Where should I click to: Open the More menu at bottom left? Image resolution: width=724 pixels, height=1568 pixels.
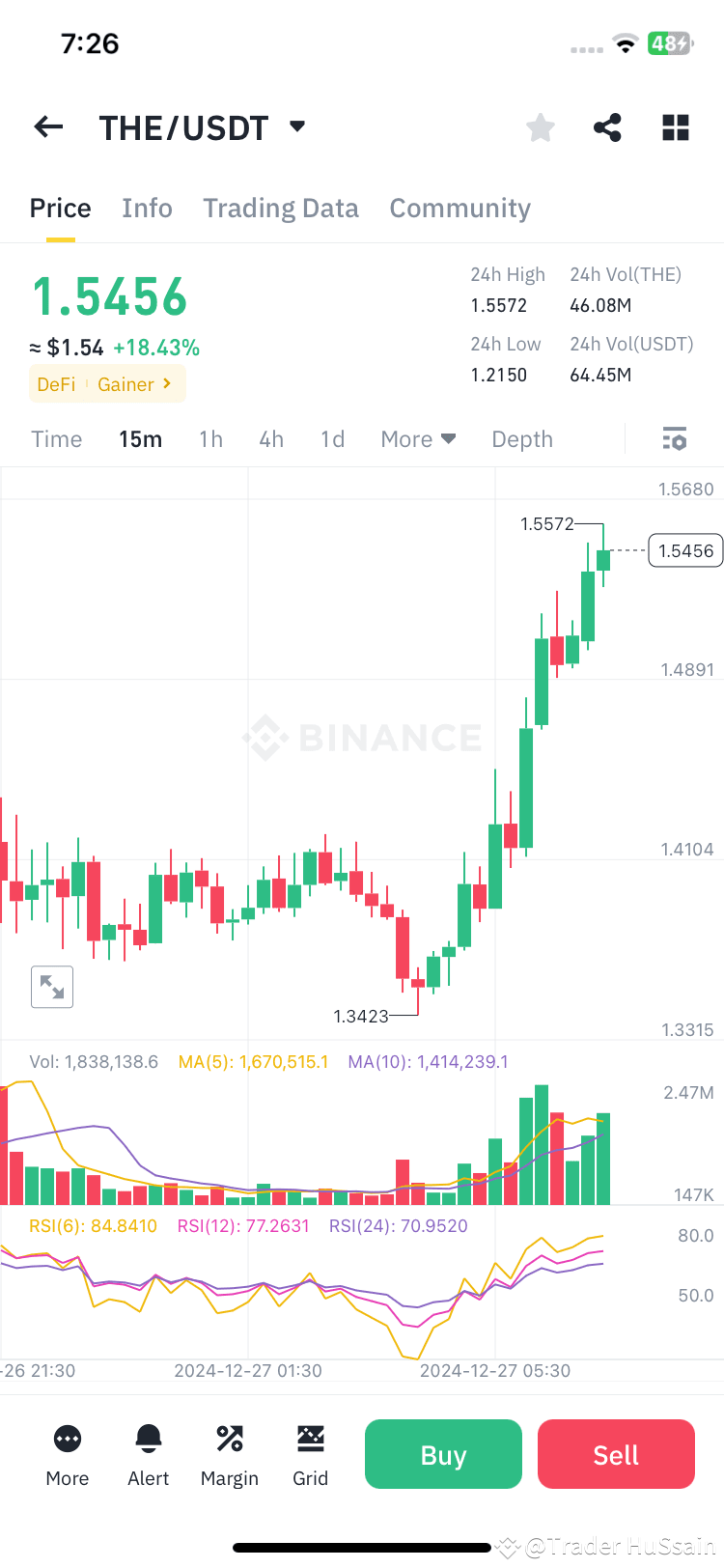[67, 1455]
